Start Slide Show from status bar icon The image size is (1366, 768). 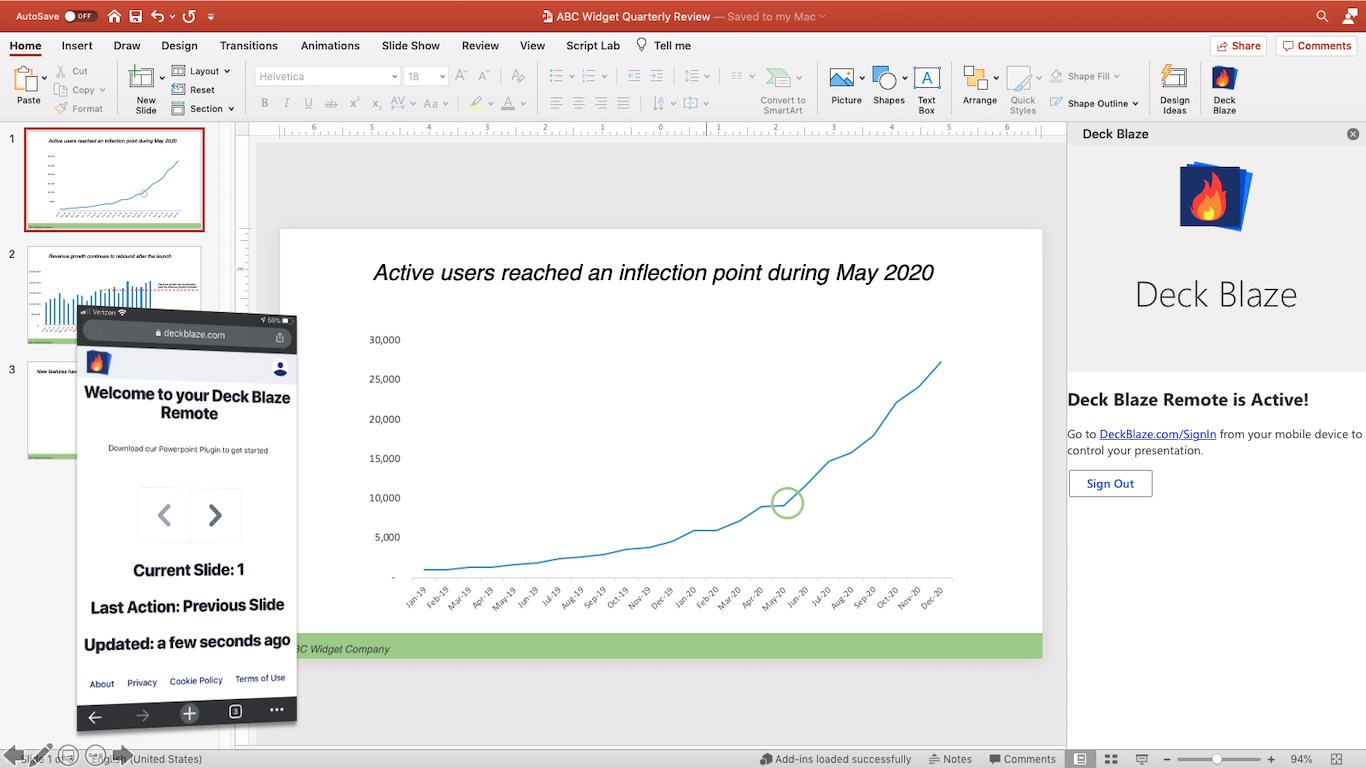click(x=1142, y=759)
